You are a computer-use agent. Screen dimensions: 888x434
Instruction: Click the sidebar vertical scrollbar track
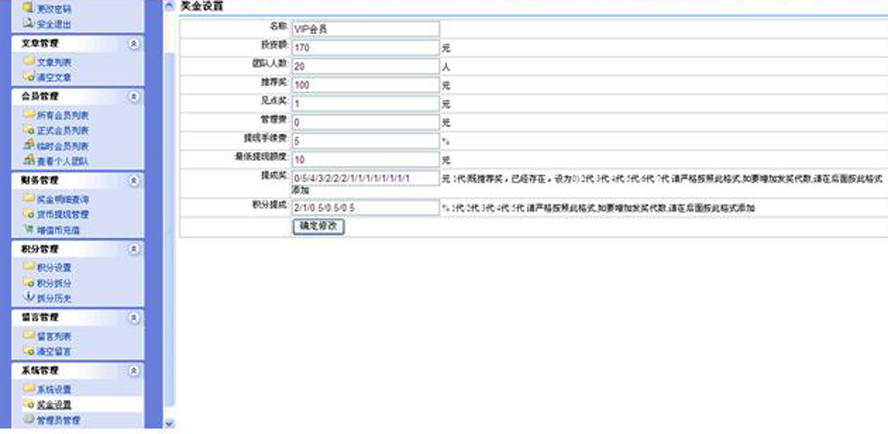(x=169, y=215)
